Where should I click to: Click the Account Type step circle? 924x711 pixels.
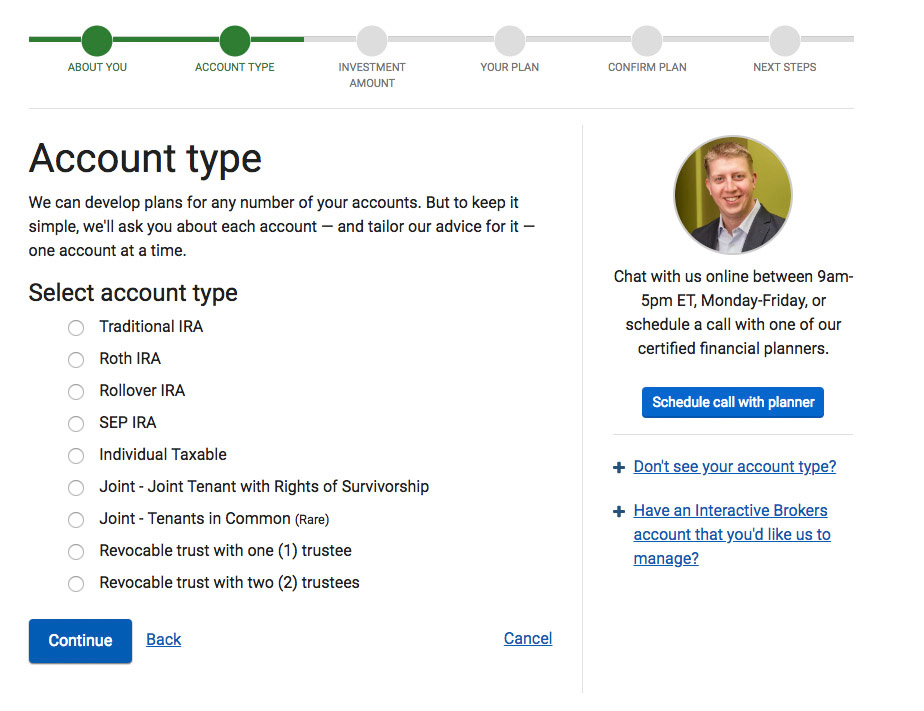[234, 41]
